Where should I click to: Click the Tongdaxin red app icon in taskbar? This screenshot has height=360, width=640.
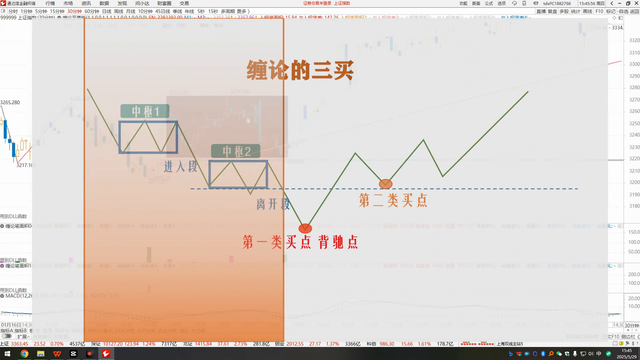point(106,353)
